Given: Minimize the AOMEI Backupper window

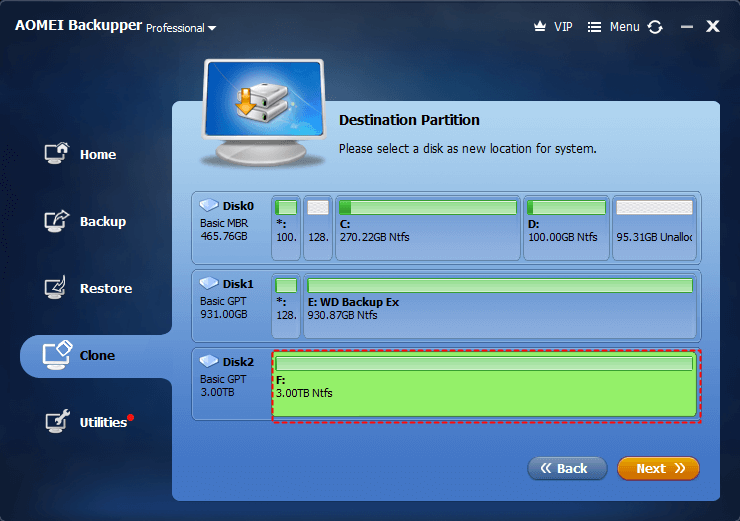Looking at the screenshot, I should [684, 27].
